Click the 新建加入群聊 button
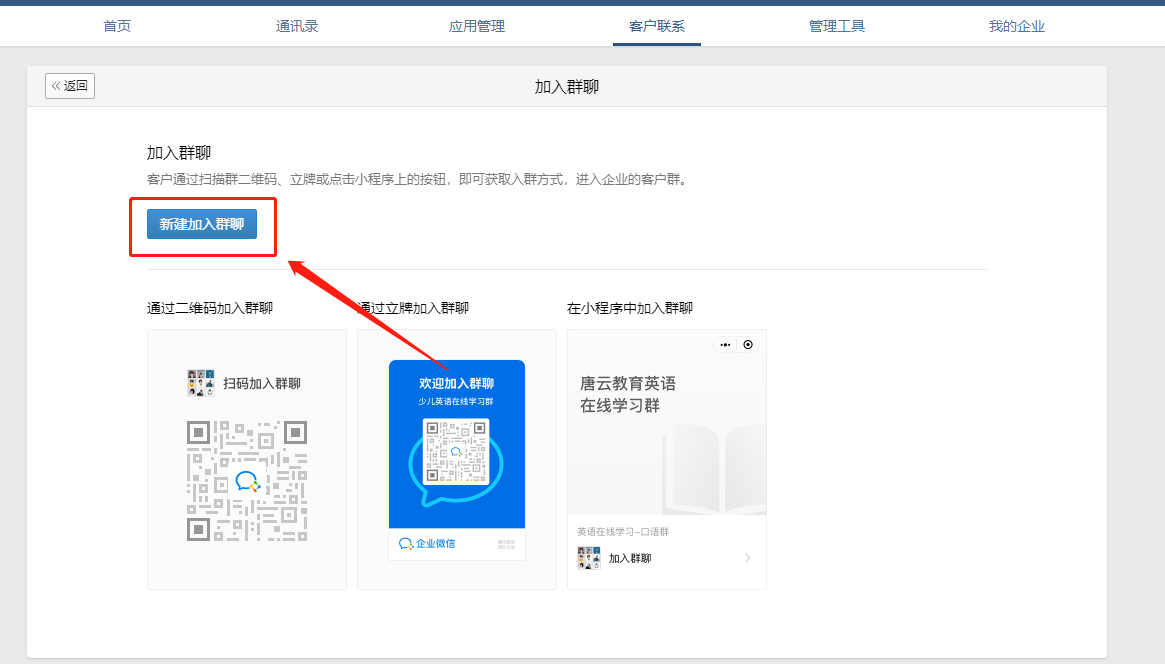Screen dimensions: 1165x664 pos(202,224)
